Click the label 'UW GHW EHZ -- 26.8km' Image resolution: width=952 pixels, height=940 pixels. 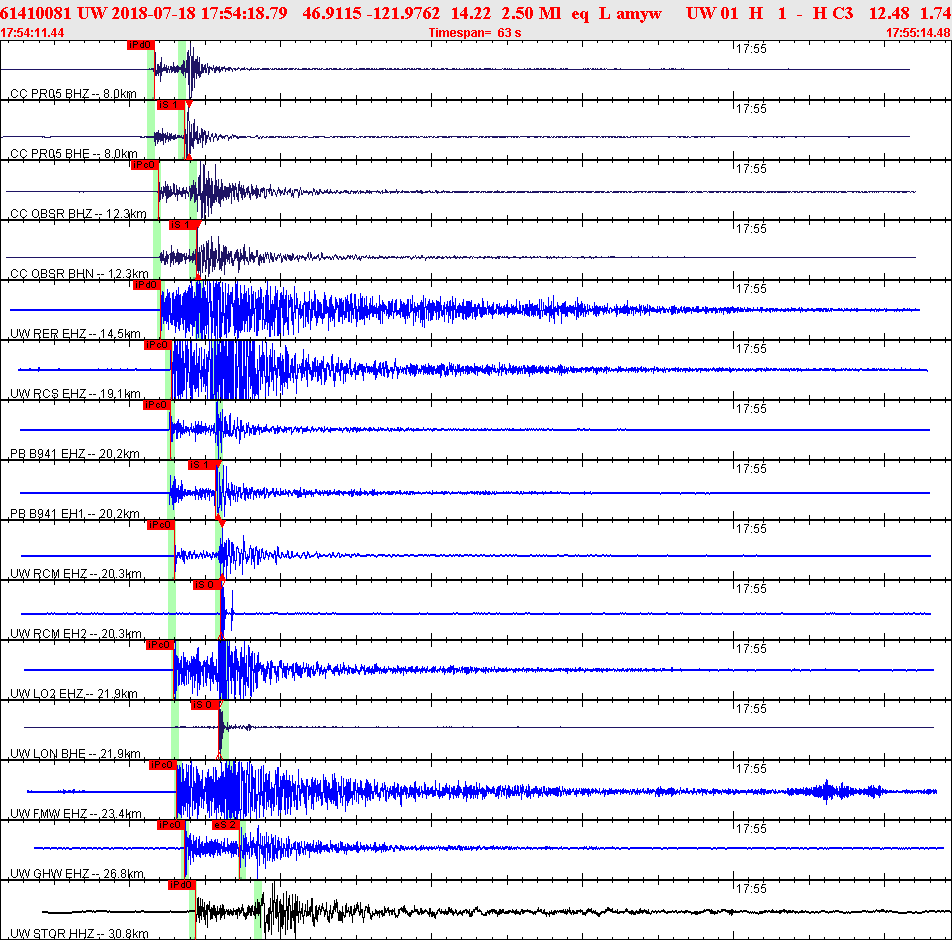pyautogui.click(x=77, y=874)
